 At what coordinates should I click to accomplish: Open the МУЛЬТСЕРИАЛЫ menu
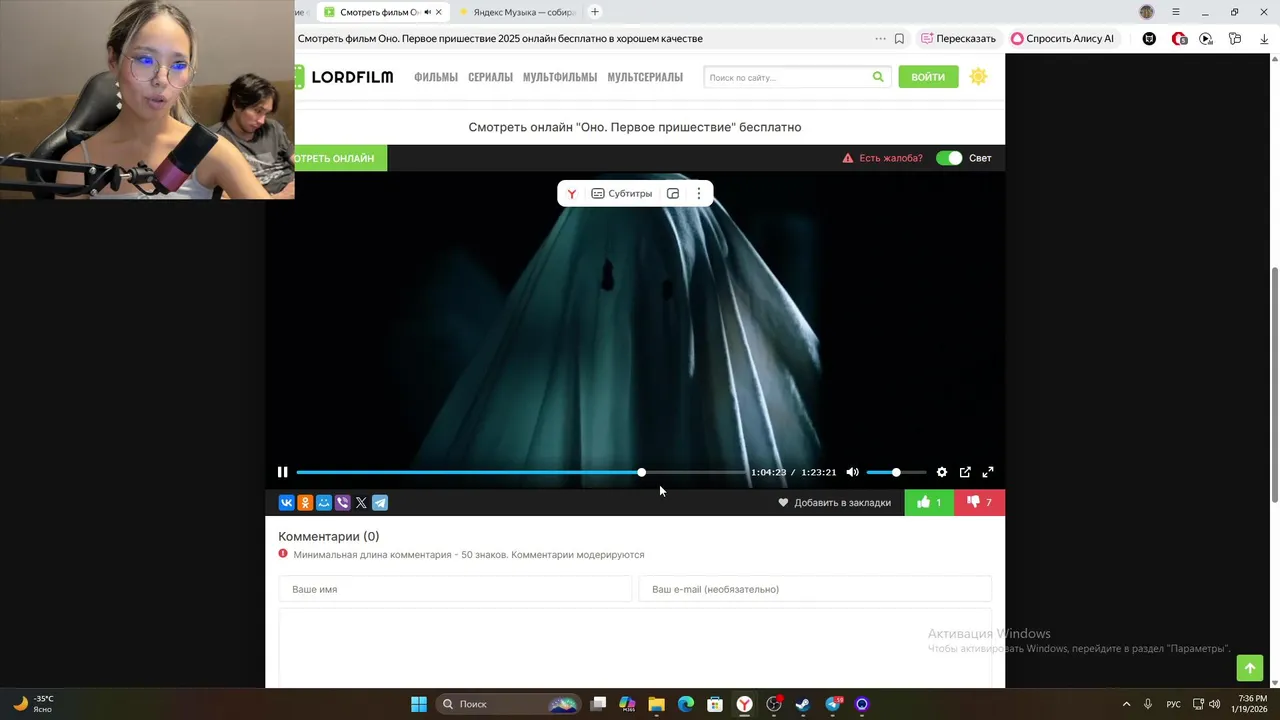coord(645,77)
